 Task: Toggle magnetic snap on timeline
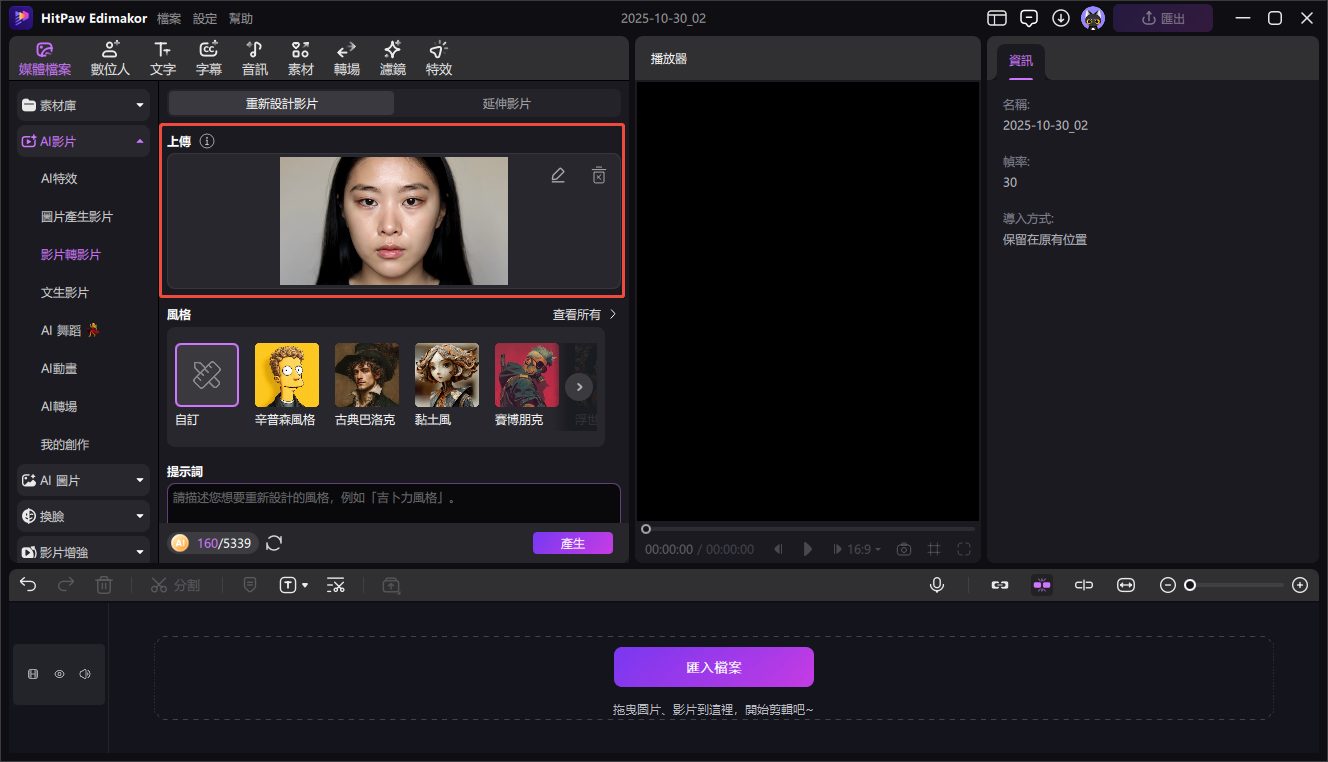pyautogui.click(x=1042, y=585)
